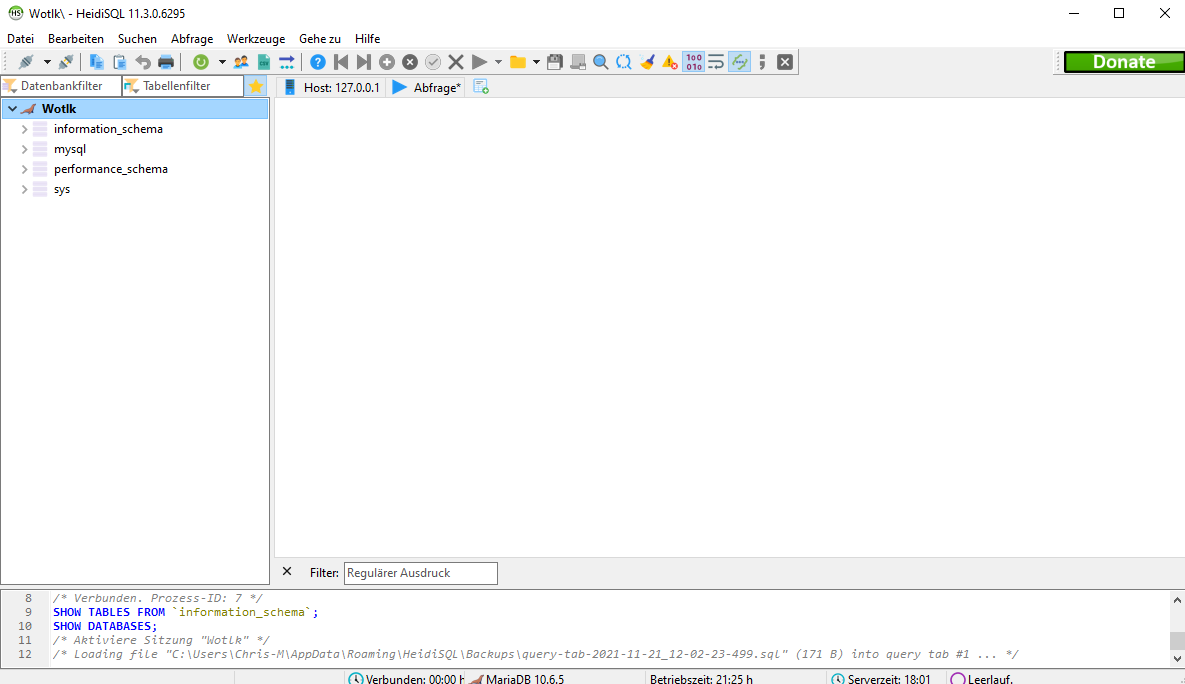Insert row with plus circle icon

click(387, 62)
